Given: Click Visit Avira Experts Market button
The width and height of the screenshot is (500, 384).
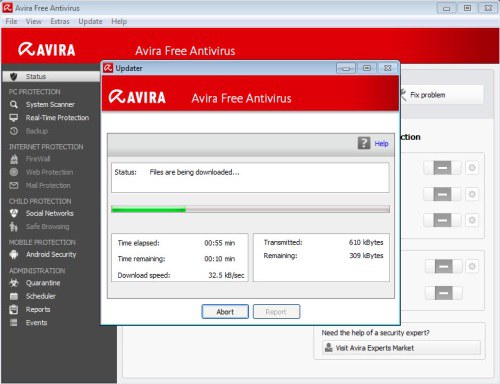Looking at the screenshot, I should pyautogui.click(x=401, y=348).
